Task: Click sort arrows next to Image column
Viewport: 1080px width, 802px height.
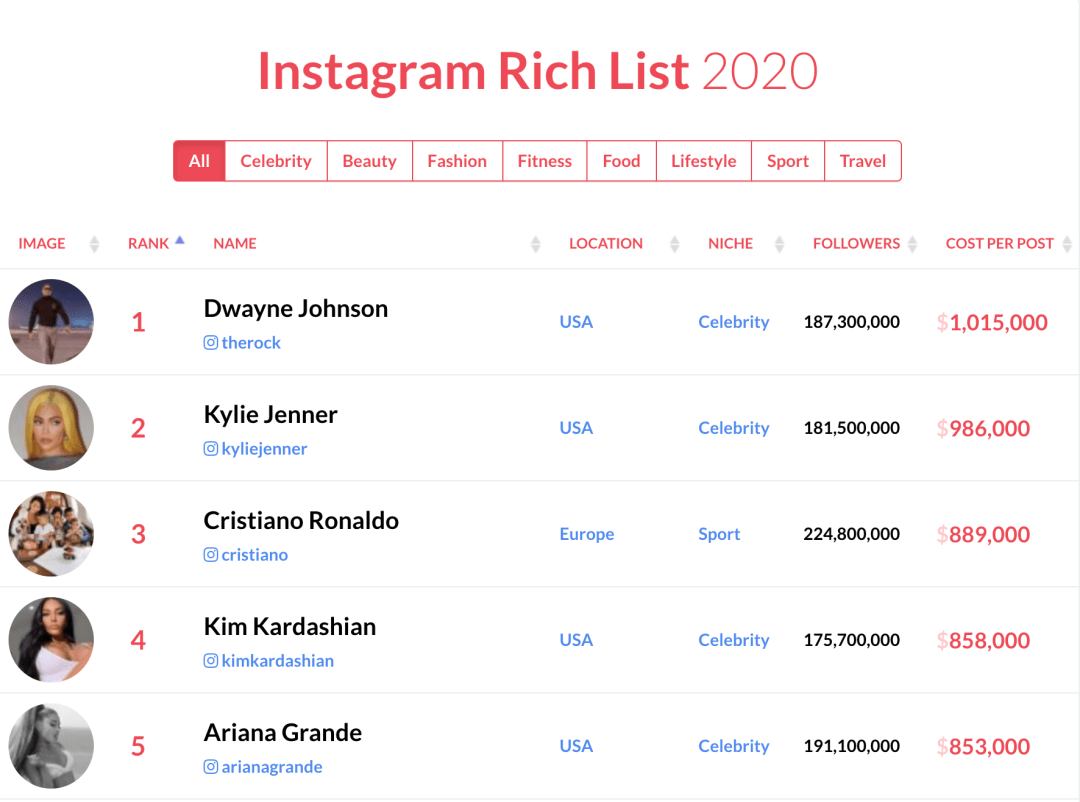Action: tap(95, 244)
